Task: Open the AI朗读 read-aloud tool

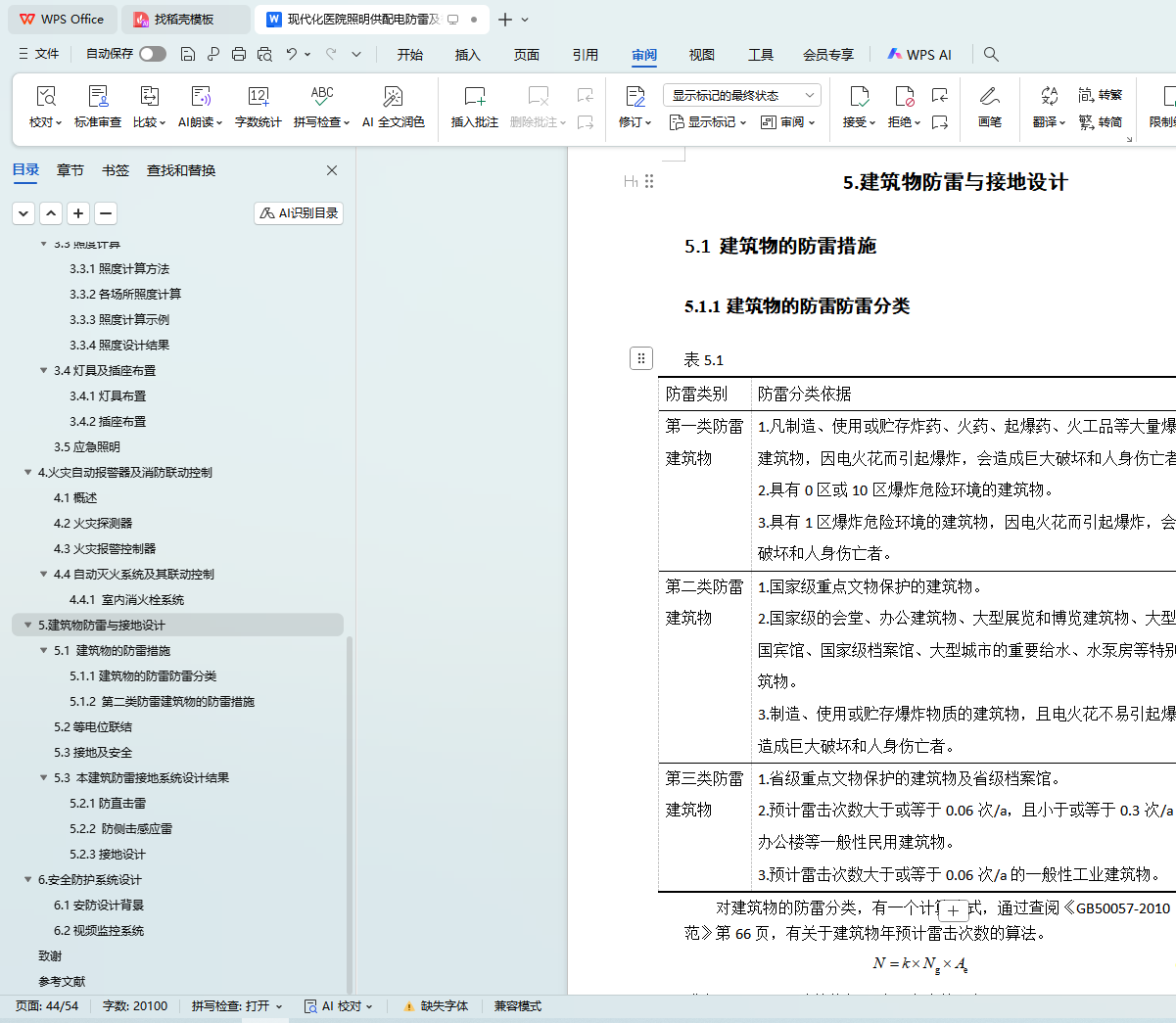Action: click(x=200, y=97)
